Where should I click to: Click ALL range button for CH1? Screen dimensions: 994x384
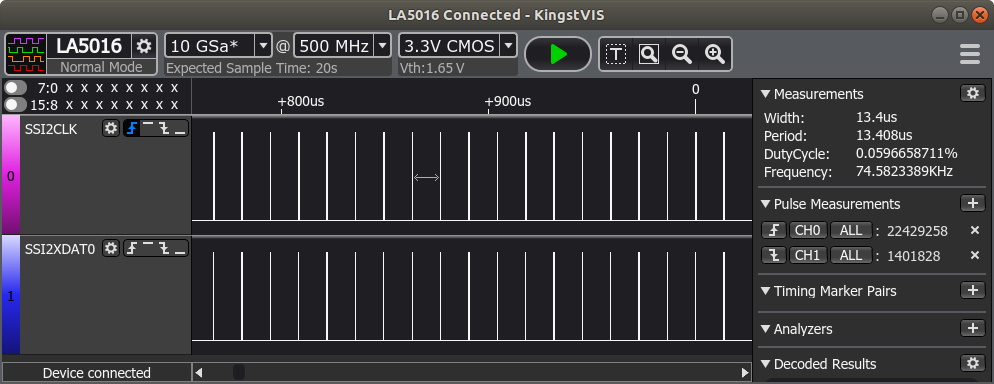coord(851,255)
